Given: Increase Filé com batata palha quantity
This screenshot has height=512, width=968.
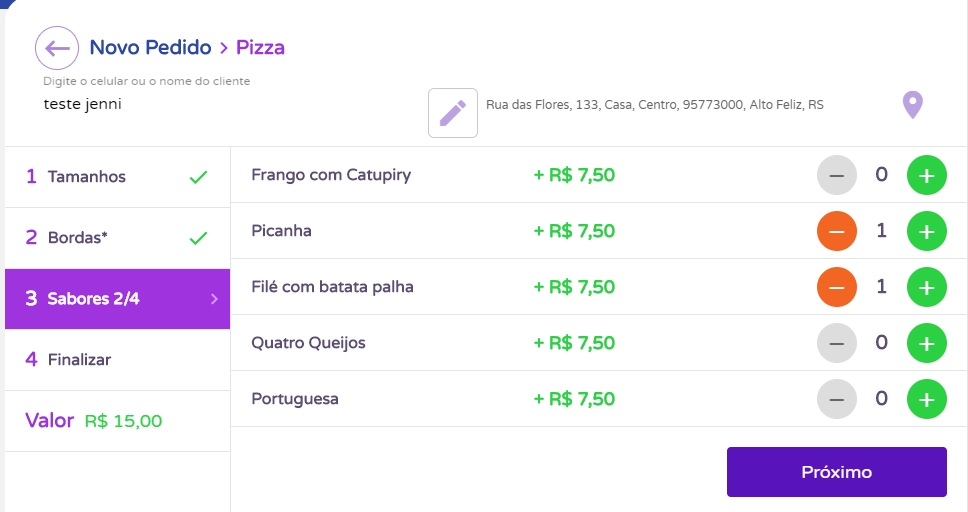Looking at the screenshot, I should 926,288.
